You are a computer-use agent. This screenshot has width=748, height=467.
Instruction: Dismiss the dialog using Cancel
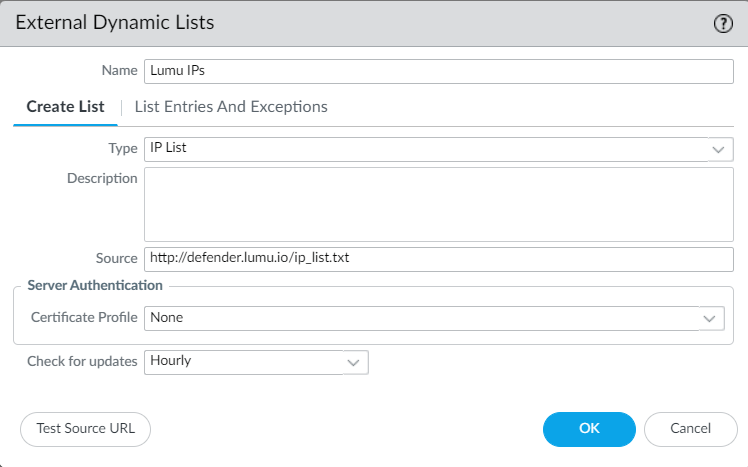click(690, 428)
